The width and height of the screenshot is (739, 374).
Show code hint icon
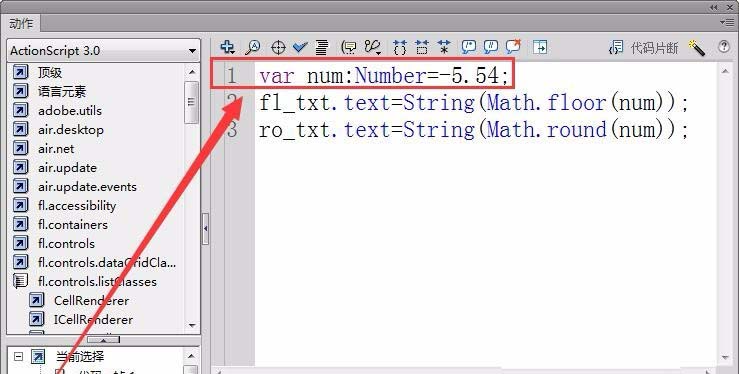pyautogui.click(x=349, y=47)
